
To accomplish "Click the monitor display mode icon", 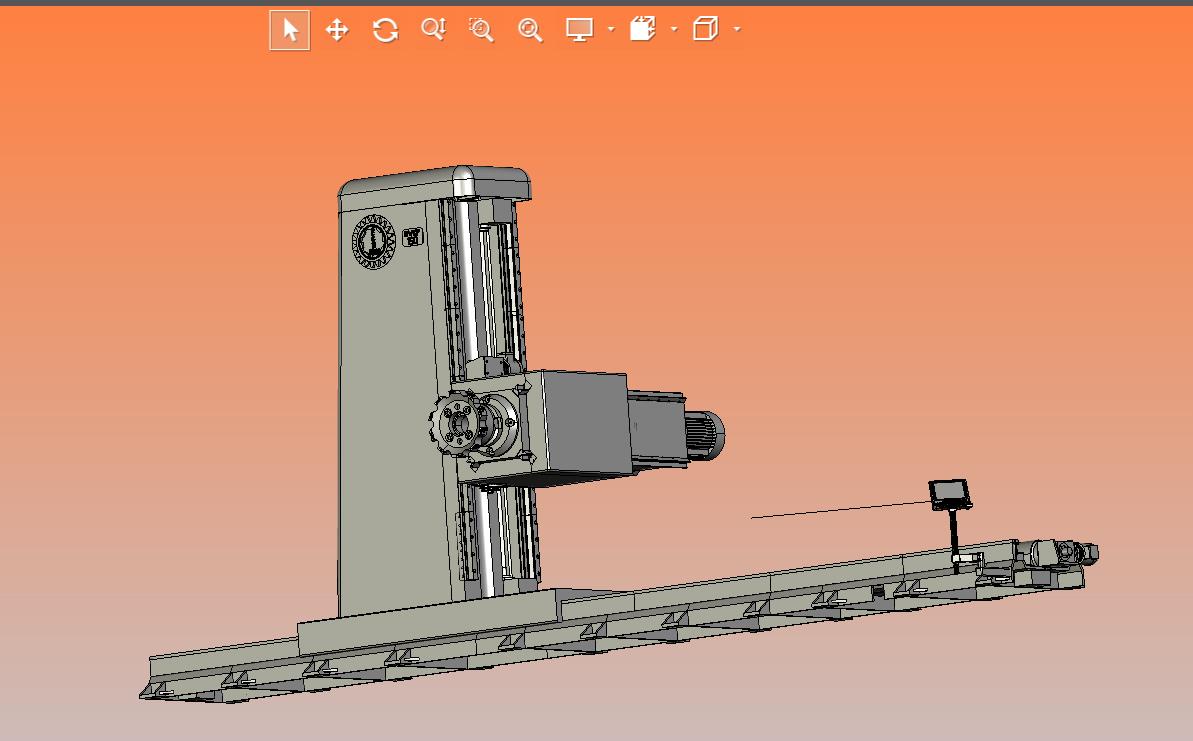I will tap(579, 30).
